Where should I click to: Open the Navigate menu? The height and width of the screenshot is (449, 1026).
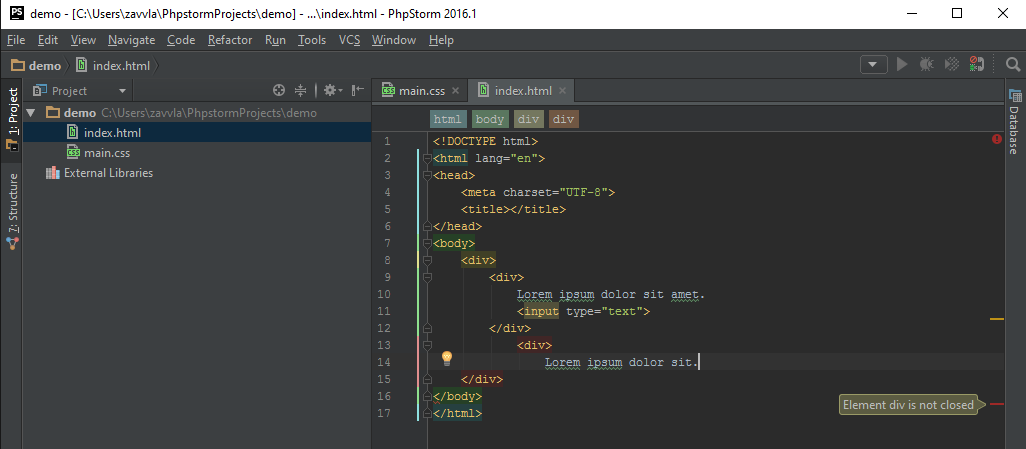pos(132,40)
